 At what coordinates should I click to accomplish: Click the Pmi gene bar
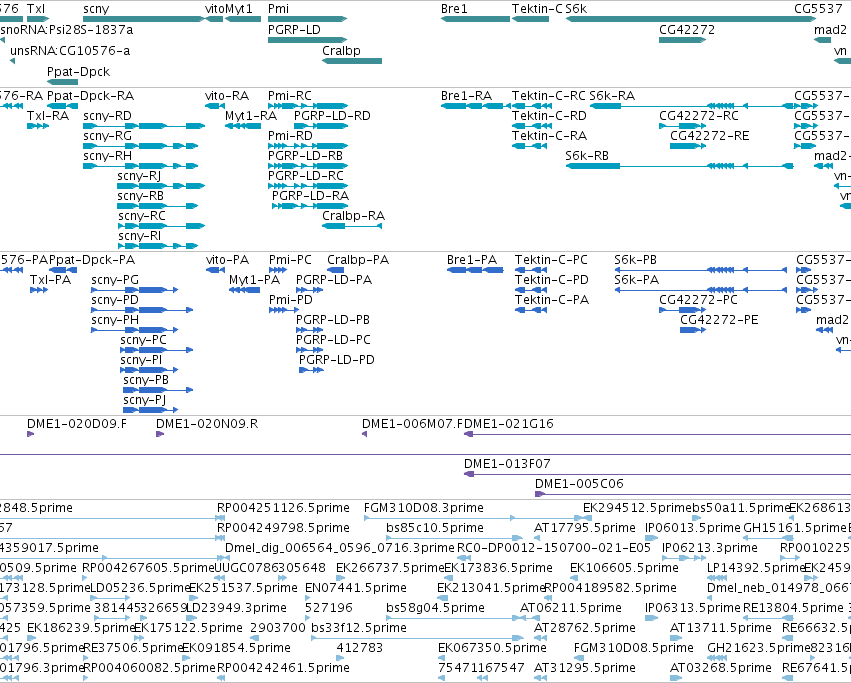(307, 19)
